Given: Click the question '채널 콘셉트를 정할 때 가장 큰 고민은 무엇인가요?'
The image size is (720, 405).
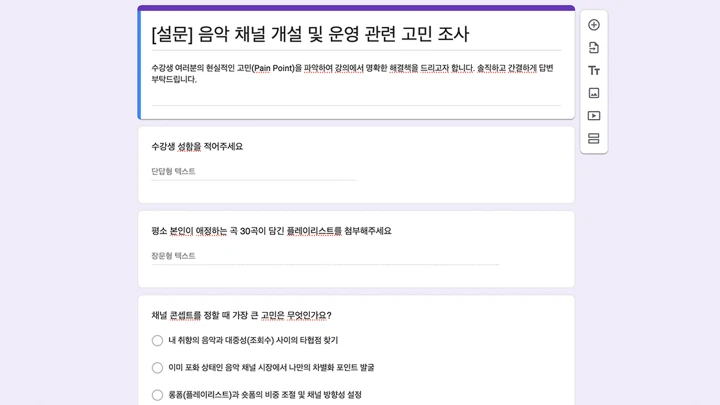Looking at the screenshot, I should pyautogui.click(x=242, y=315).
